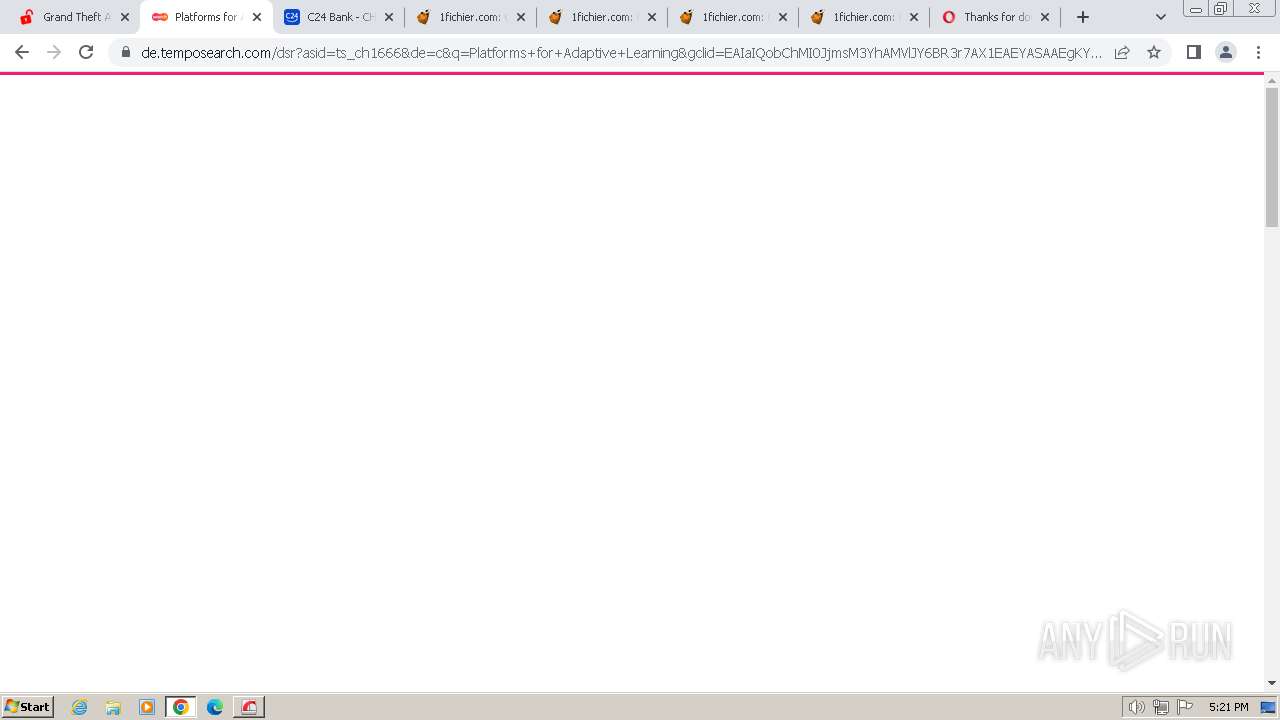The height and width of the screenshot is (720, 1280).
Task: Click the vertical scrollbar thumb
Action: 1272,157
